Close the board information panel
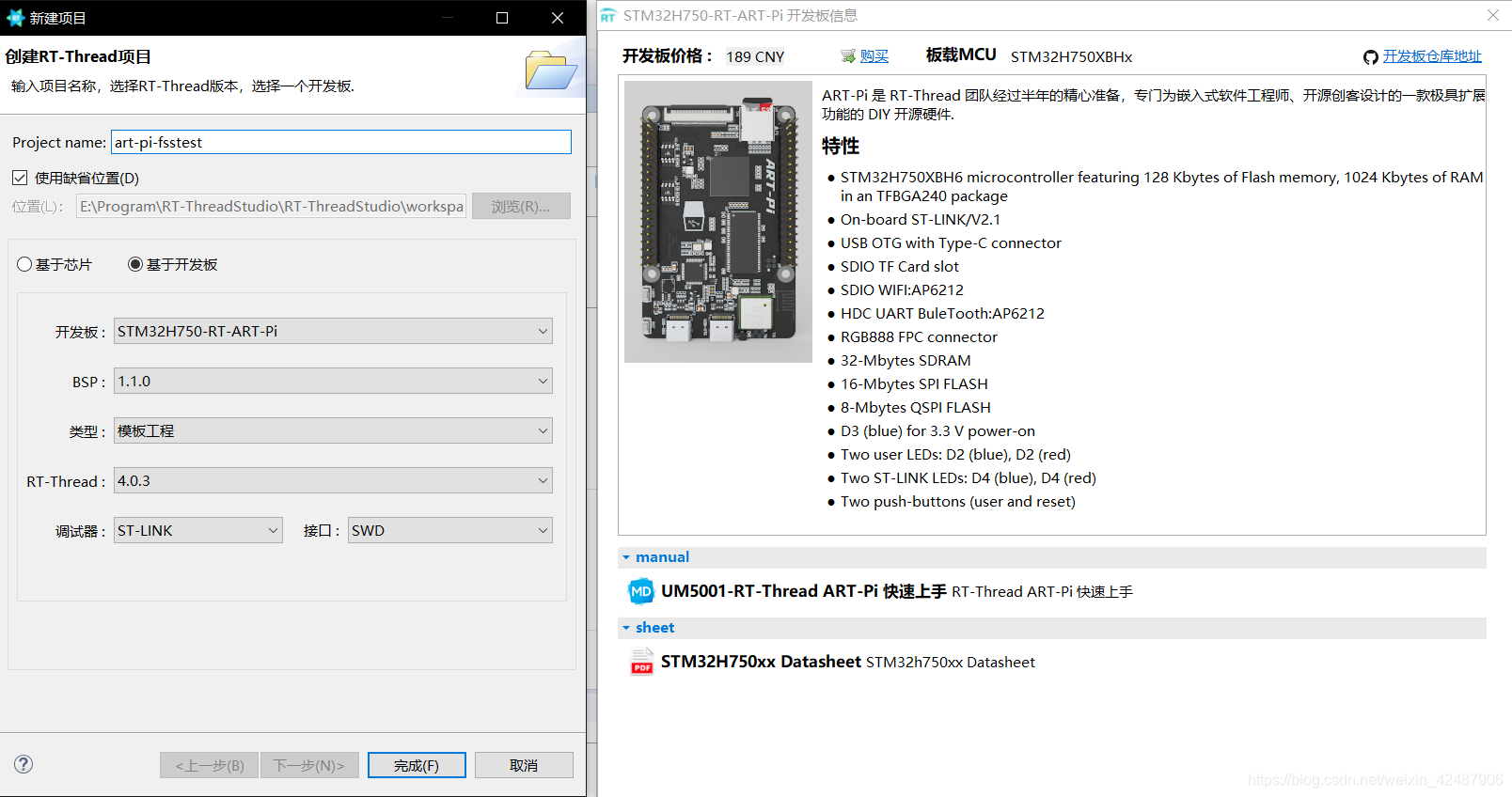The height and width of the screenshot is (797, 1512). coord(1493,15)
